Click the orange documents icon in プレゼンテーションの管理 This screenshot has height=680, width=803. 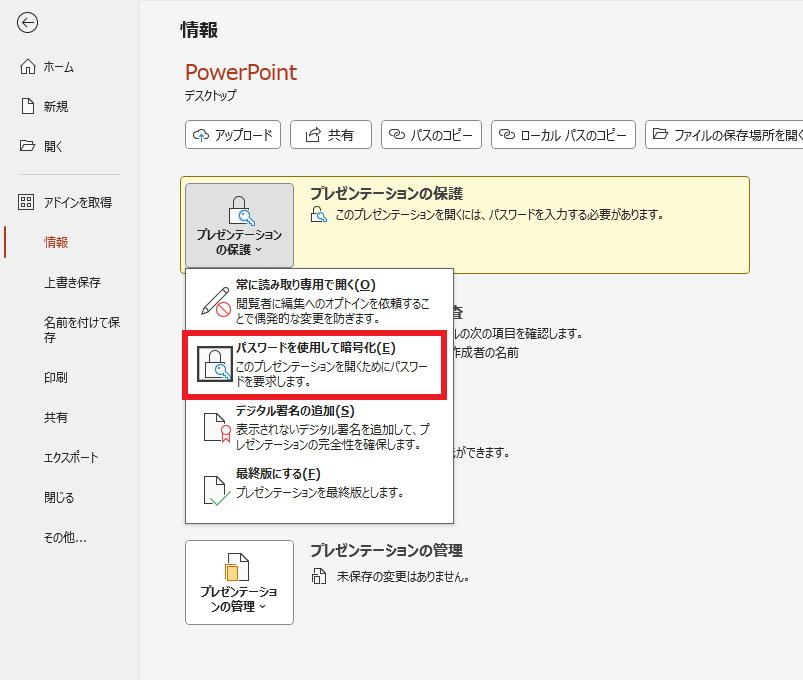point(237,567)
